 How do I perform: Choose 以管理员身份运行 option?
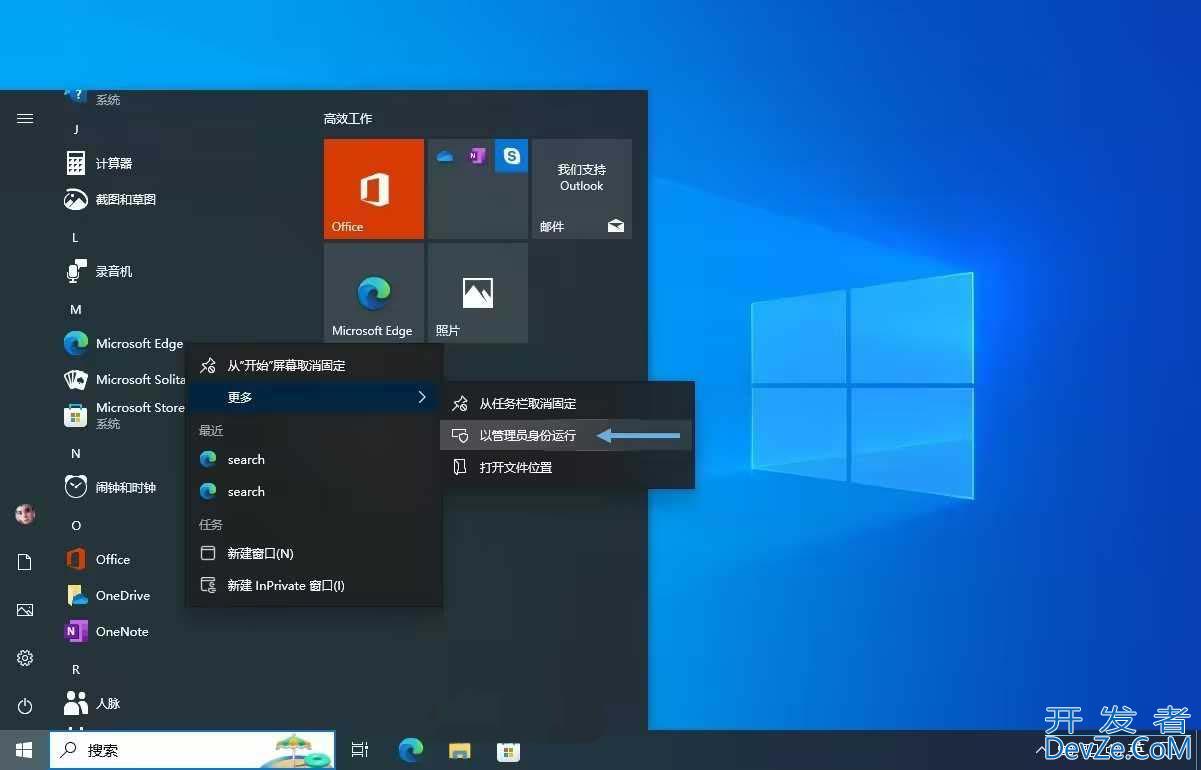click(567, 435)
